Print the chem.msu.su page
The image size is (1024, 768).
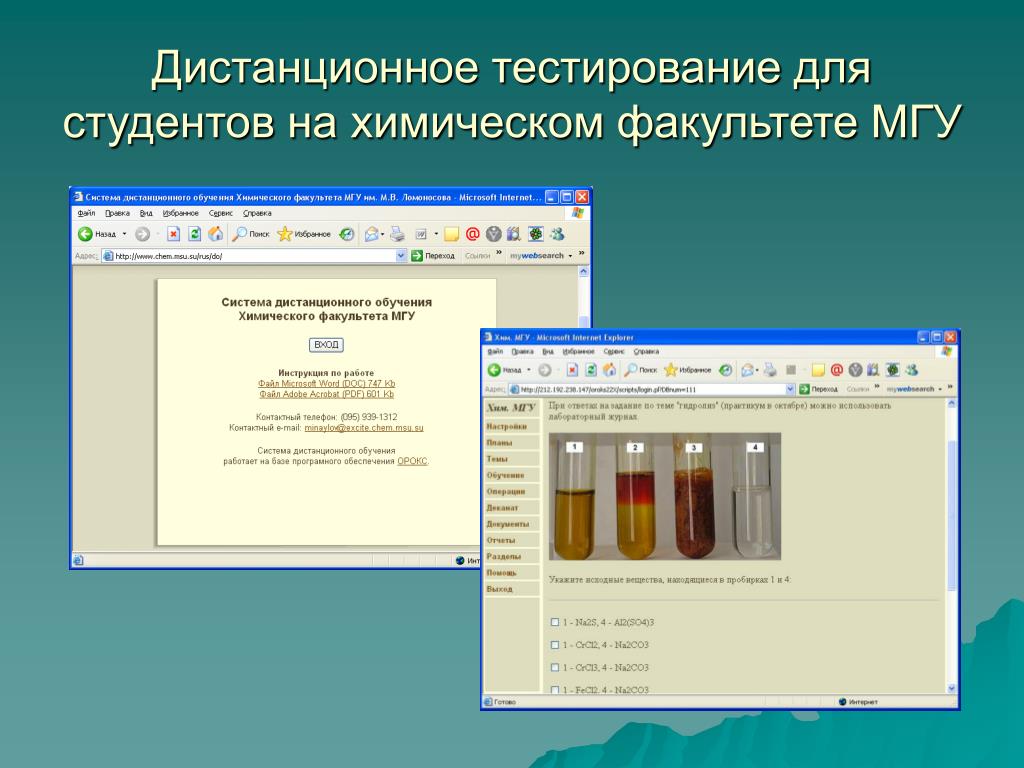(397, 234)
